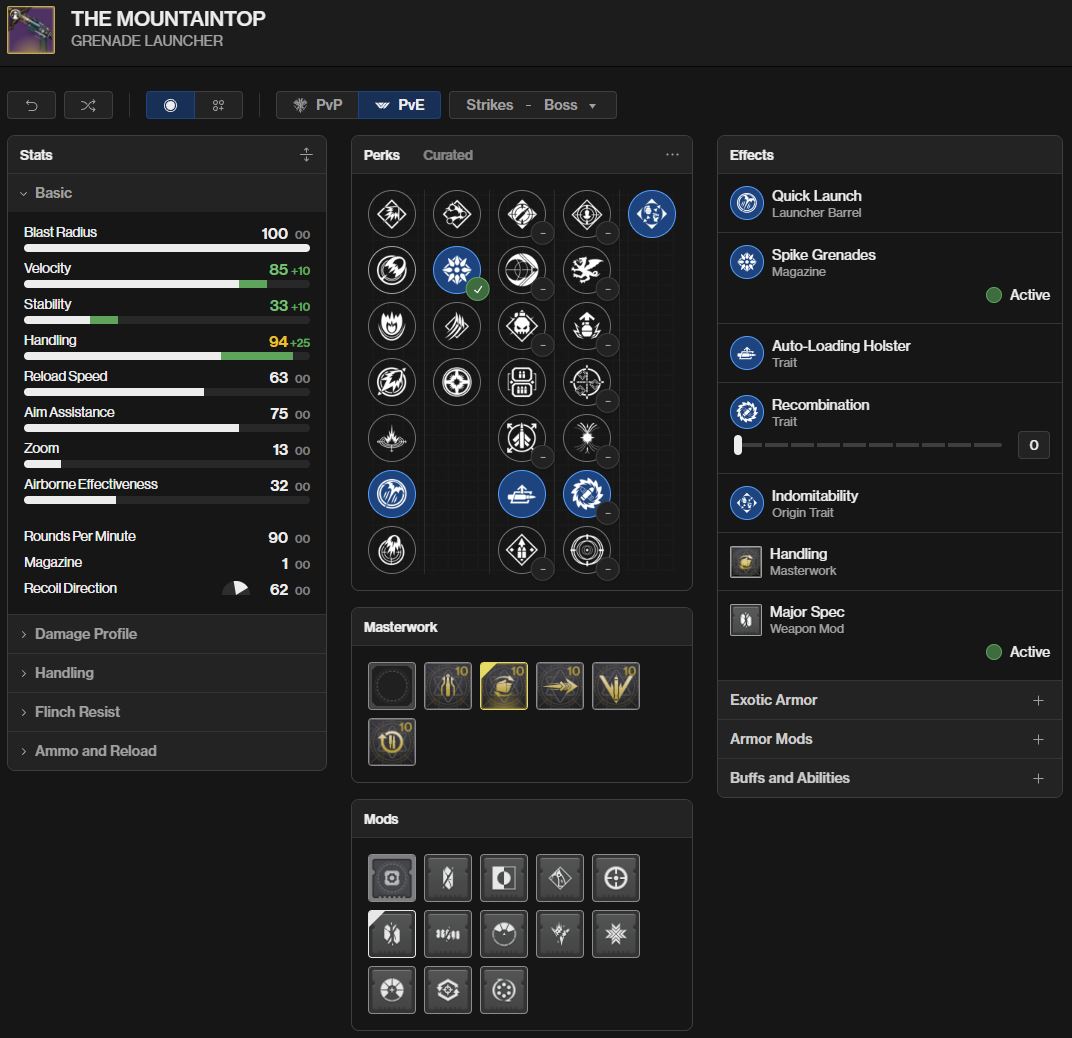The width and height of the screenshot is (1072, 1038).
Task: Expand the Ammo and Reload section
Action: [x=167, y=751]
